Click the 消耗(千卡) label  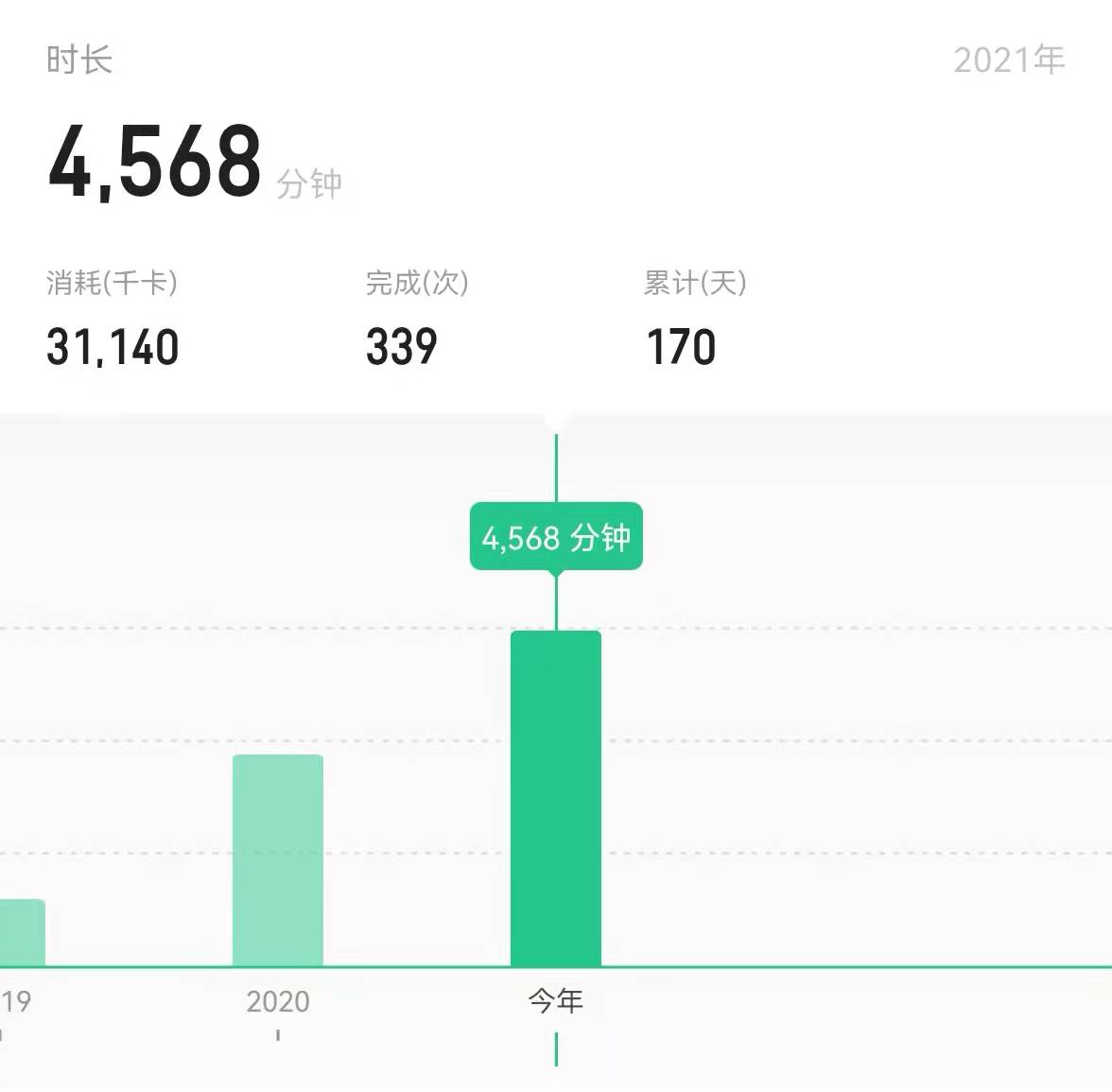coord(113,282)
